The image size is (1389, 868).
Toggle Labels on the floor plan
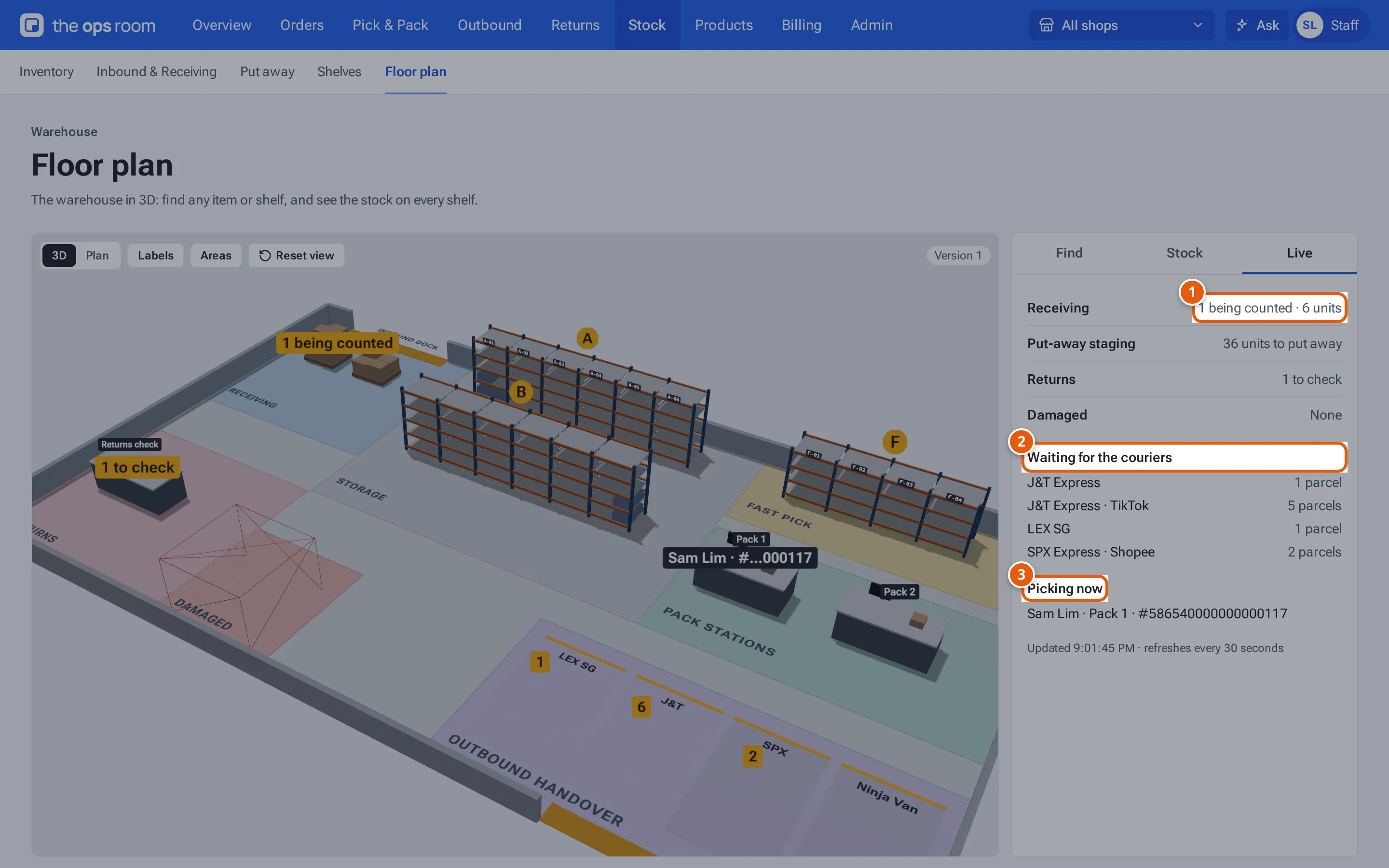click(156, 256)
